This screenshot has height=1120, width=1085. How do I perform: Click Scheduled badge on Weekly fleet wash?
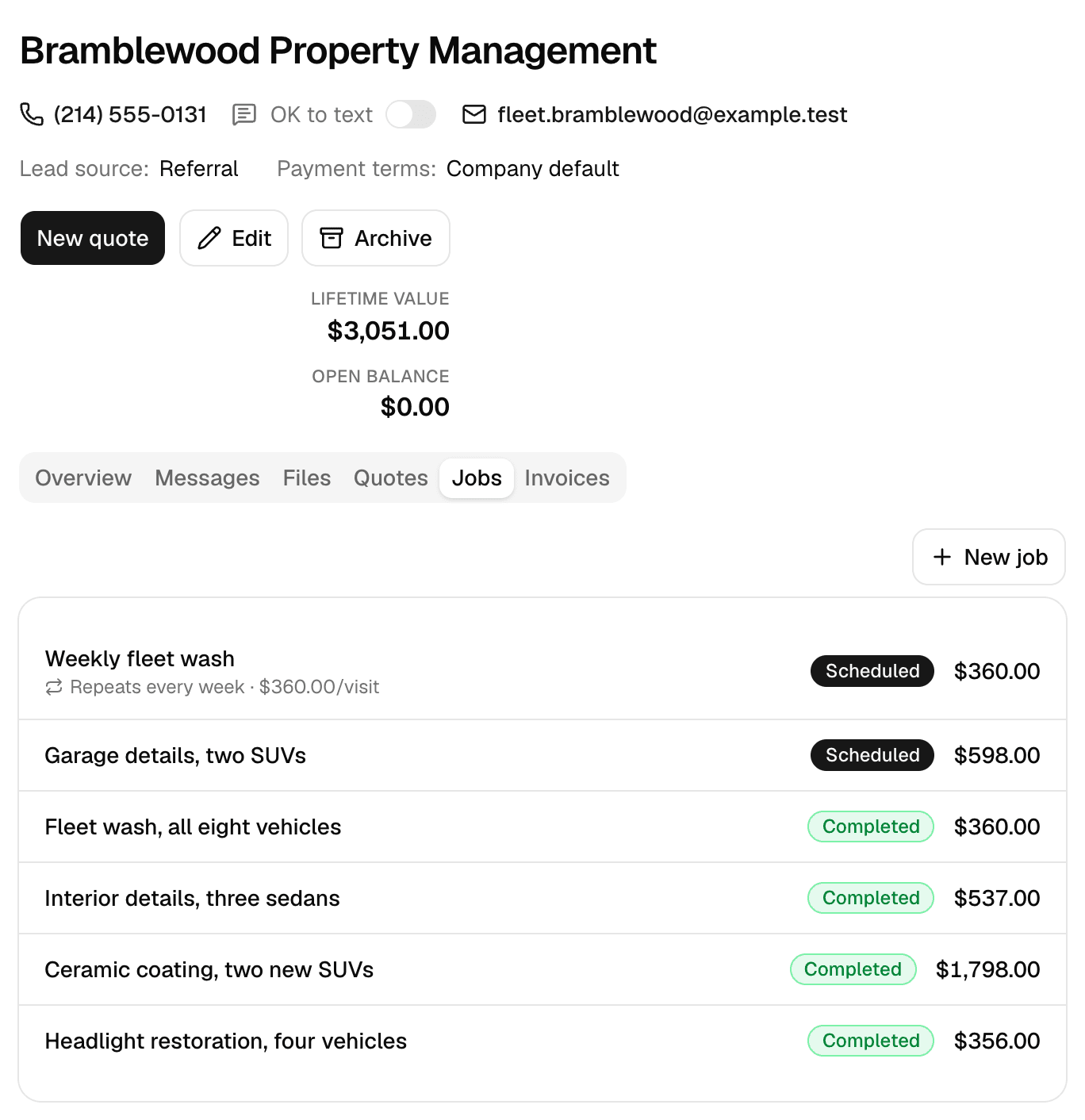tap(872, 671)
